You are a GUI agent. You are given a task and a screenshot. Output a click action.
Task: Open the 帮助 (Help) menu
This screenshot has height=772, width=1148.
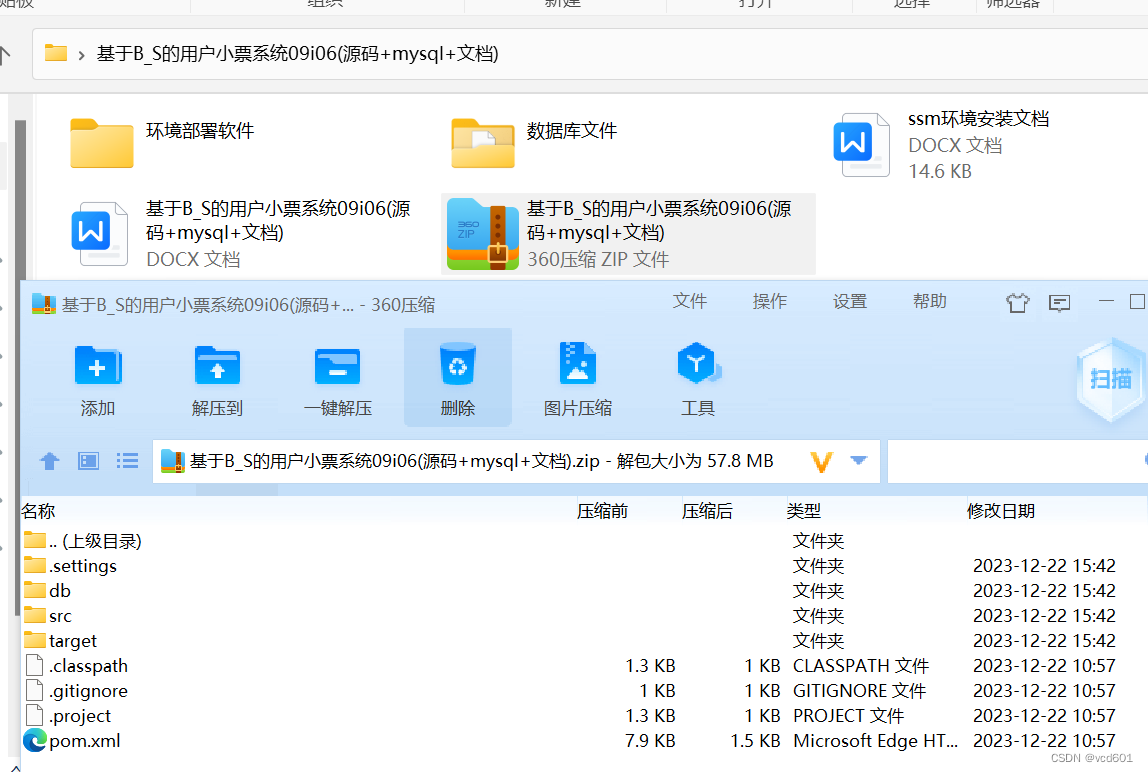tap(930, 300)
